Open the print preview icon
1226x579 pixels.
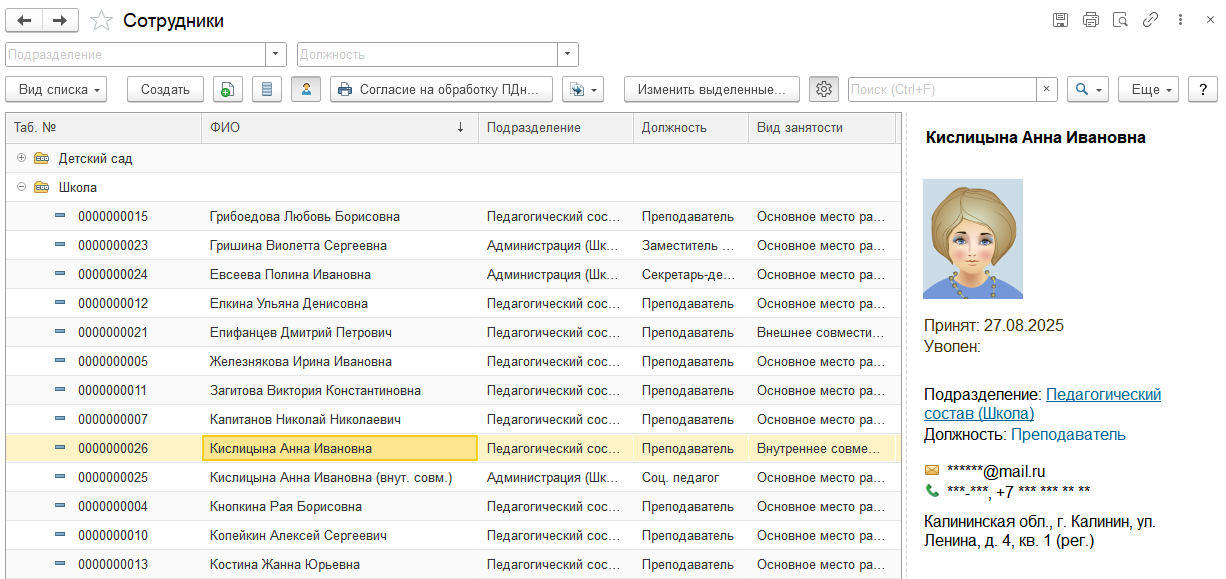pyautogui.click(x=1120, y=20)
